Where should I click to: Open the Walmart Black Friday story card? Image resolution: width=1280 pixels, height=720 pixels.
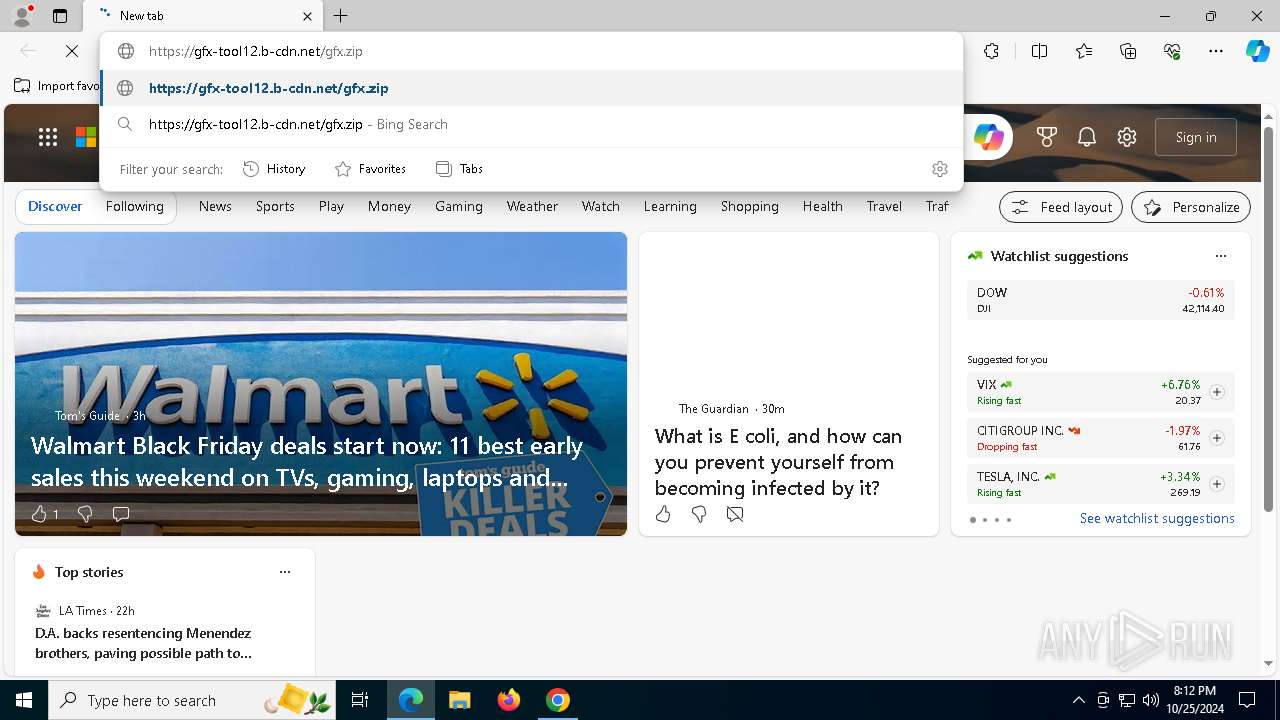(321, 384)
